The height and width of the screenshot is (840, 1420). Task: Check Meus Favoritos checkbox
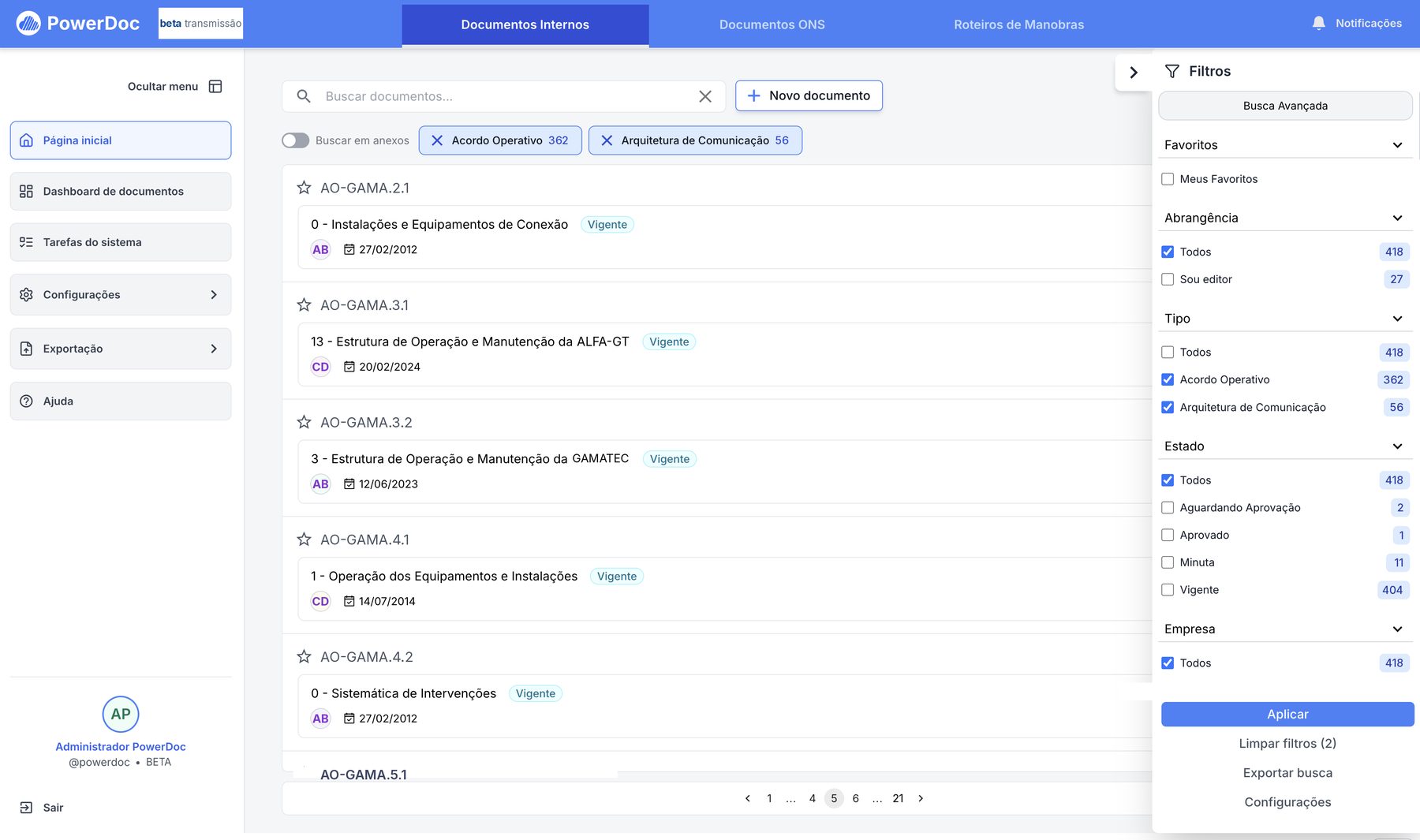(1168, 179)
